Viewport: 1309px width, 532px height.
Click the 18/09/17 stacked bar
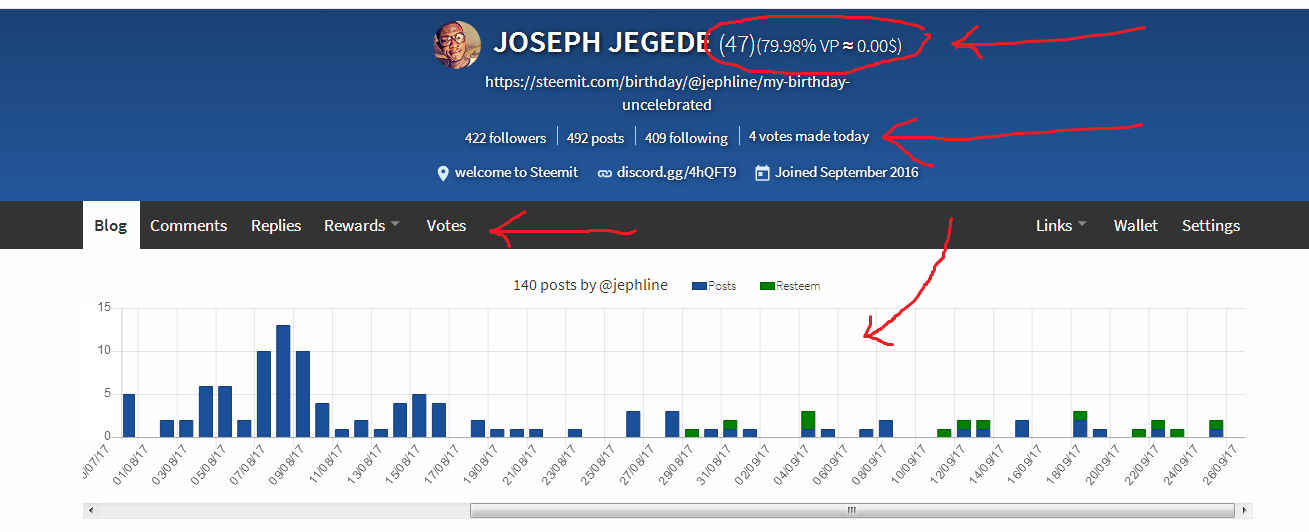tap(1080, 424)
